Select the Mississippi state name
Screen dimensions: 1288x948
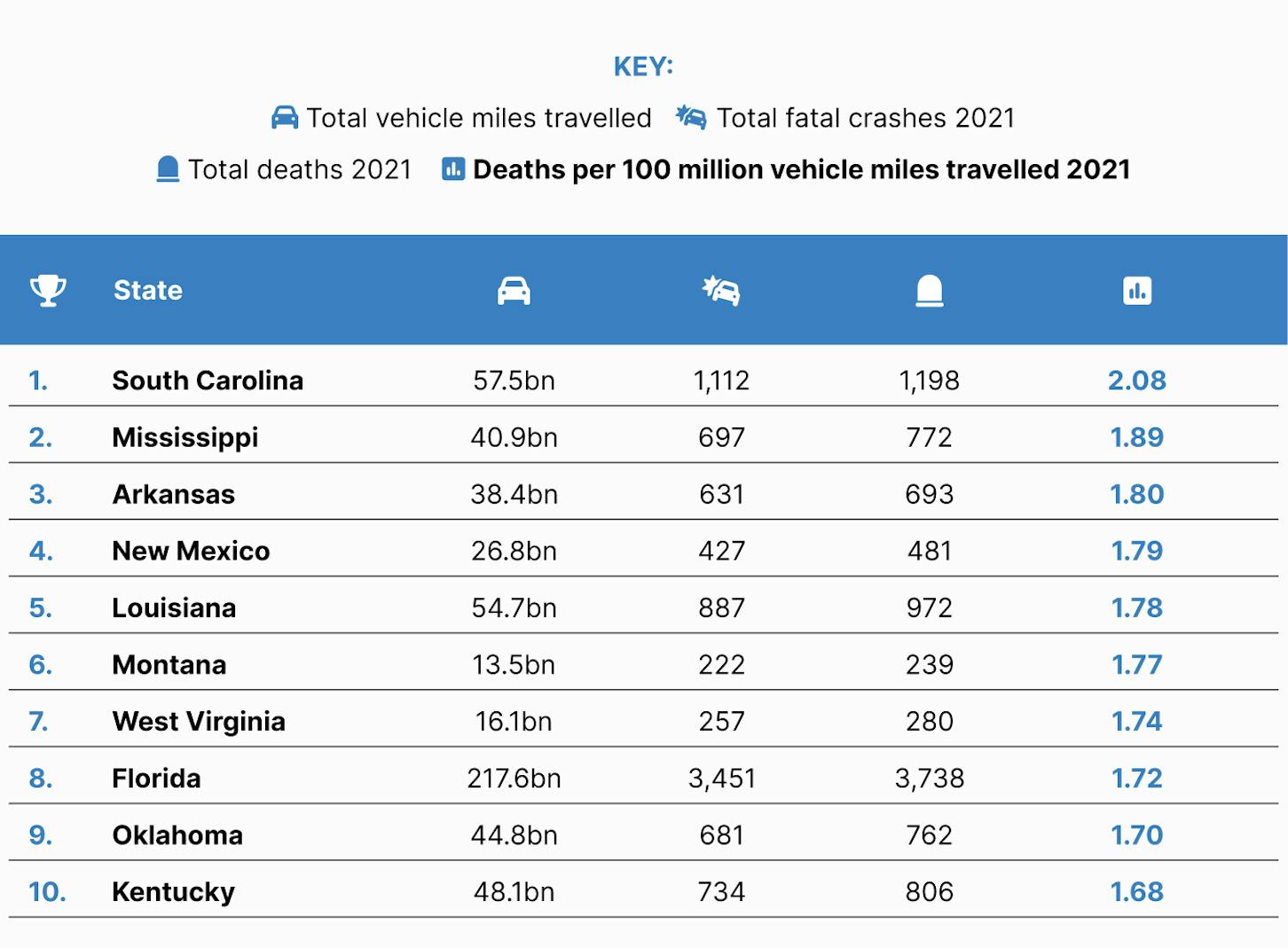[185, 437]
